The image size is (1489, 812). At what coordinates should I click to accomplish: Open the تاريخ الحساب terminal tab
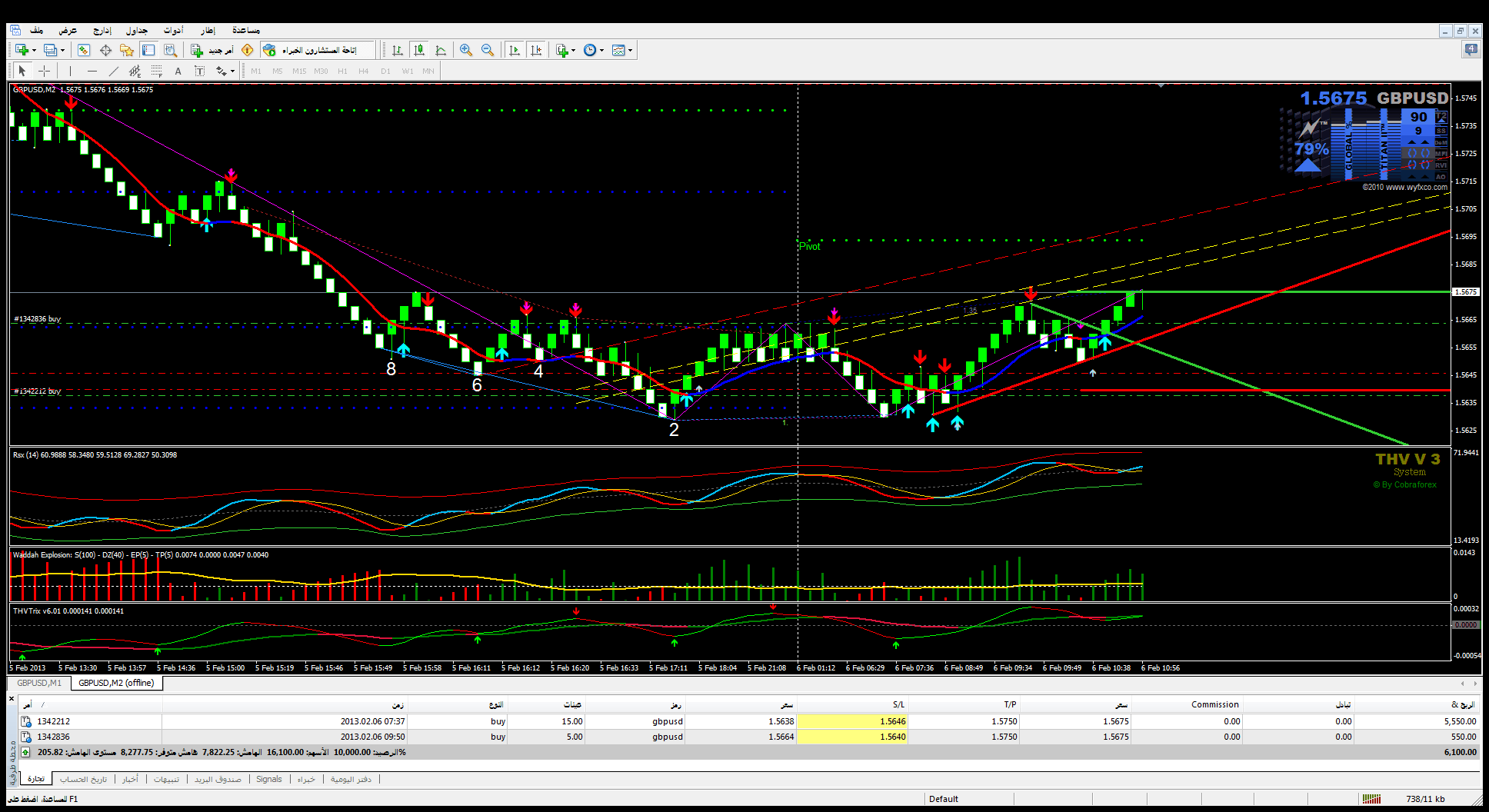pyautogui.click(x=84, y=779)
